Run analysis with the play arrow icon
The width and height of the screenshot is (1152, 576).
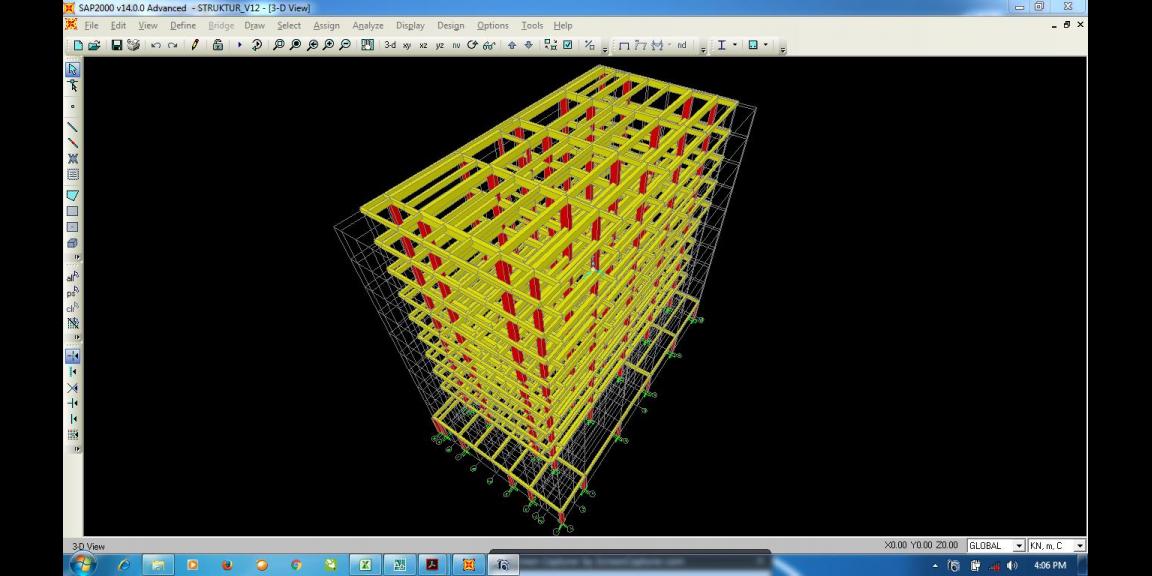click(240, 45)
